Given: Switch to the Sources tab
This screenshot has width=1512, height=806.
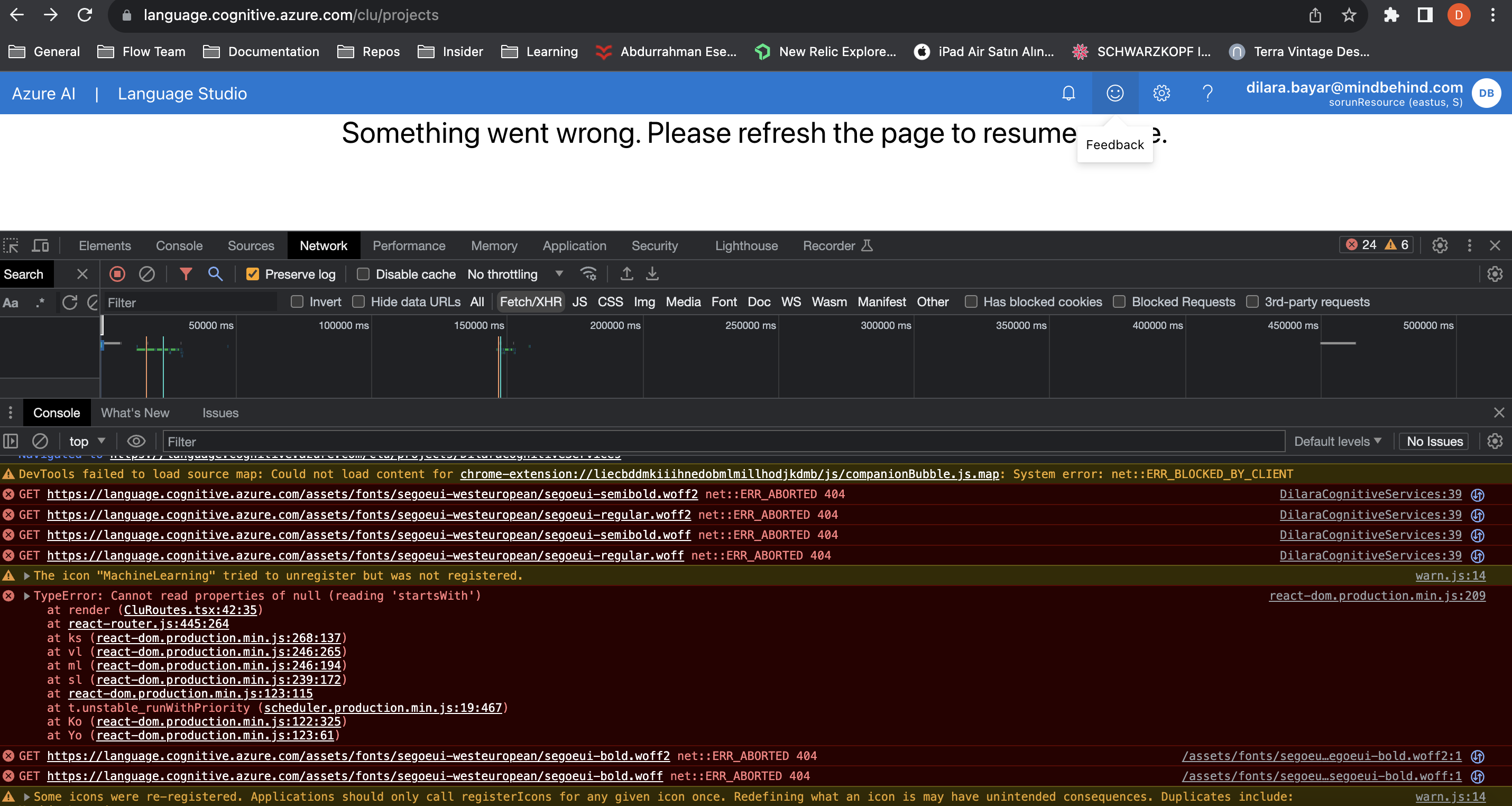Looking at the screenshot, I should pos(251,245).
